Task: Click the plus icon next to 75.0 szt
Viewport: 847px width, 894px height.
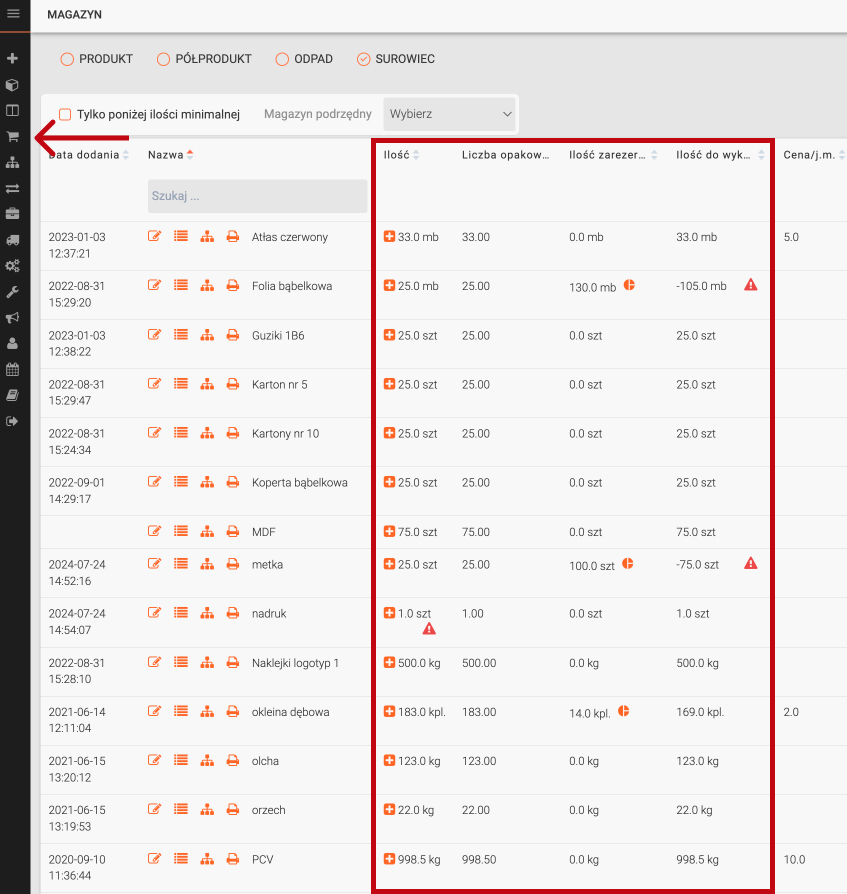Action: click(389, 531)
